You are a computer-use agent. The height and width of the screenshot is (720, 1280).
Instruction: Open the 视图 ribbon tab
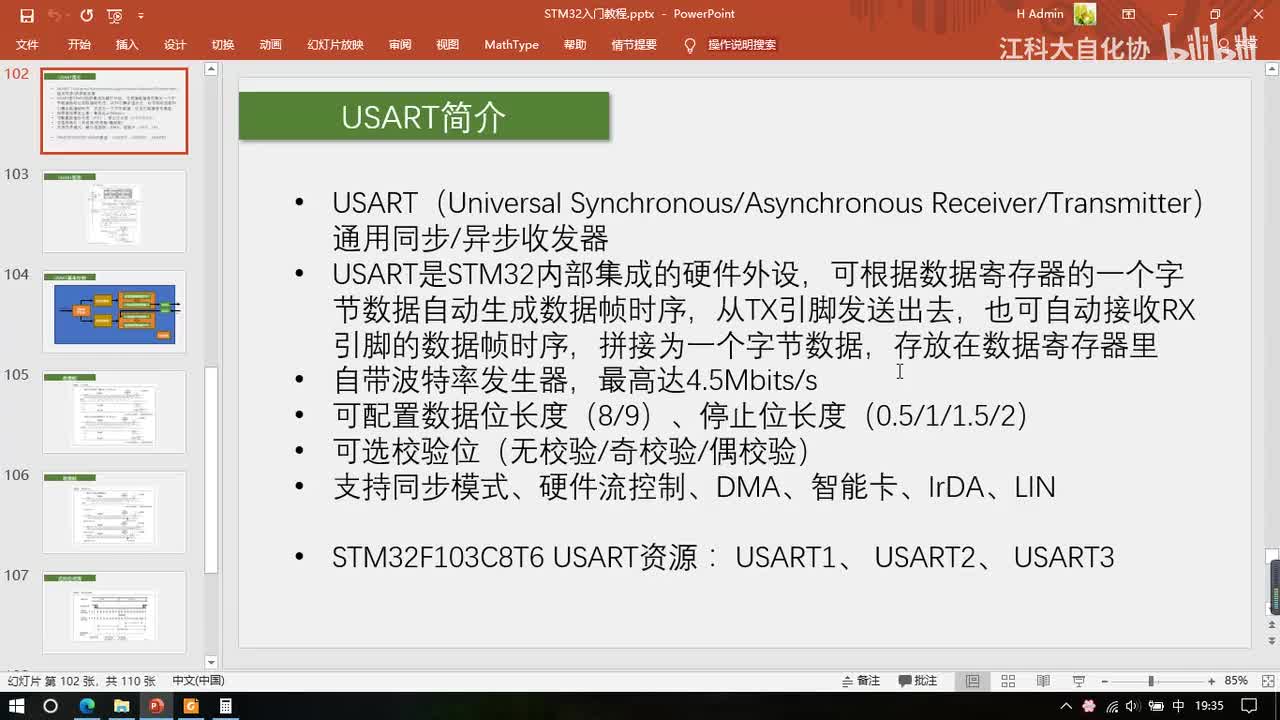click(x=447, y=45)
